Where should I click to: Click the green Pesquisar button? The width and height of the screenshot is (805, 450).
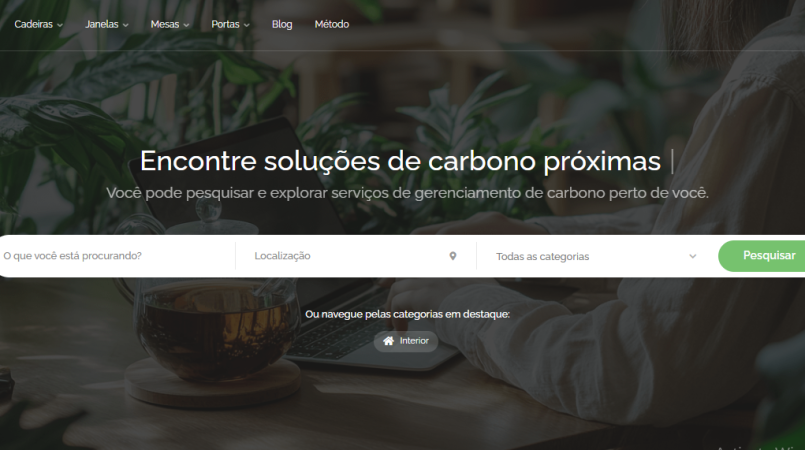click(762, 256)
